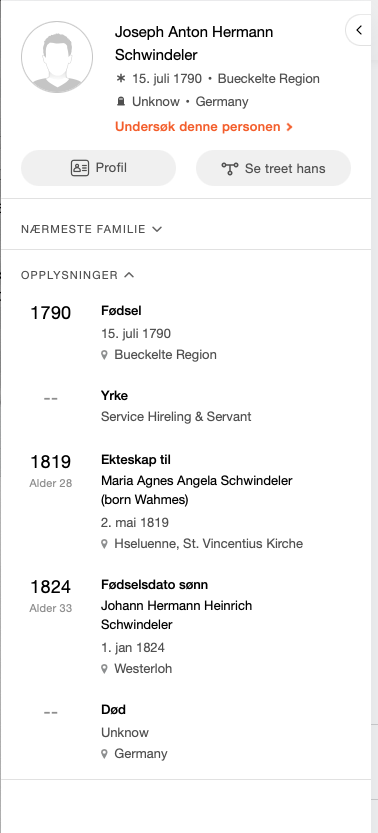Image resolution: width=378 pixels, height=833 pixels.
Task: Open spouse Maria Agnes Angela Schwindeler
Action: [197, 490]
